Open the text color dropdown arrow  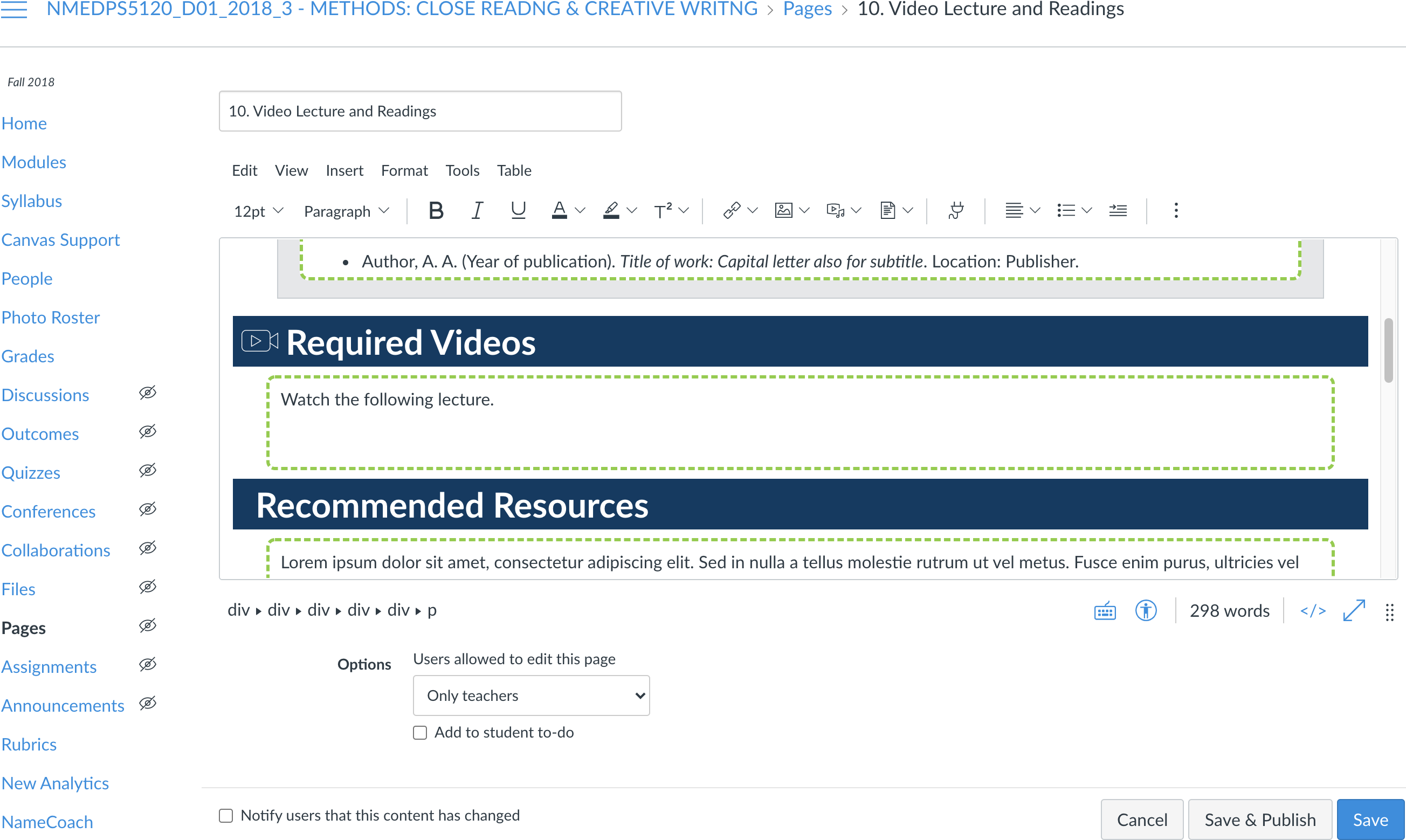click(x=580, y=211)
